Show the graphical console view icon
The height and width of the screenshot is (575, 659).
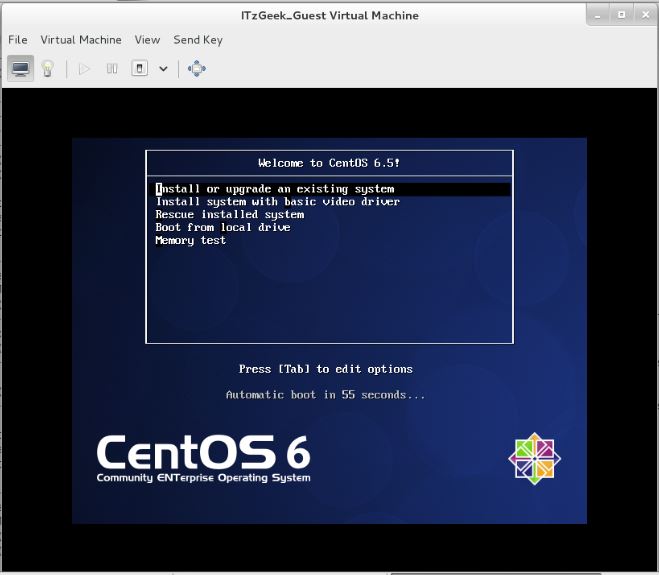click(20, 68)
